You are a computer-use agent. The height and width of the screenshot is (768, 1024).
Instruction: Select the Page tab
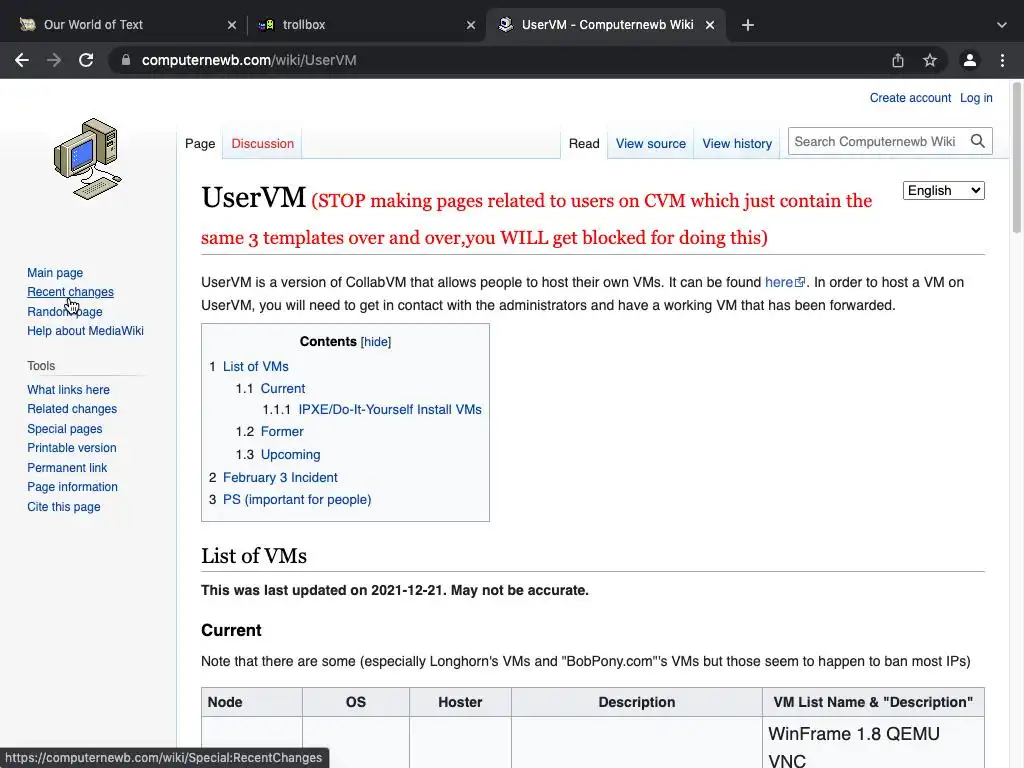pos(200,144)
